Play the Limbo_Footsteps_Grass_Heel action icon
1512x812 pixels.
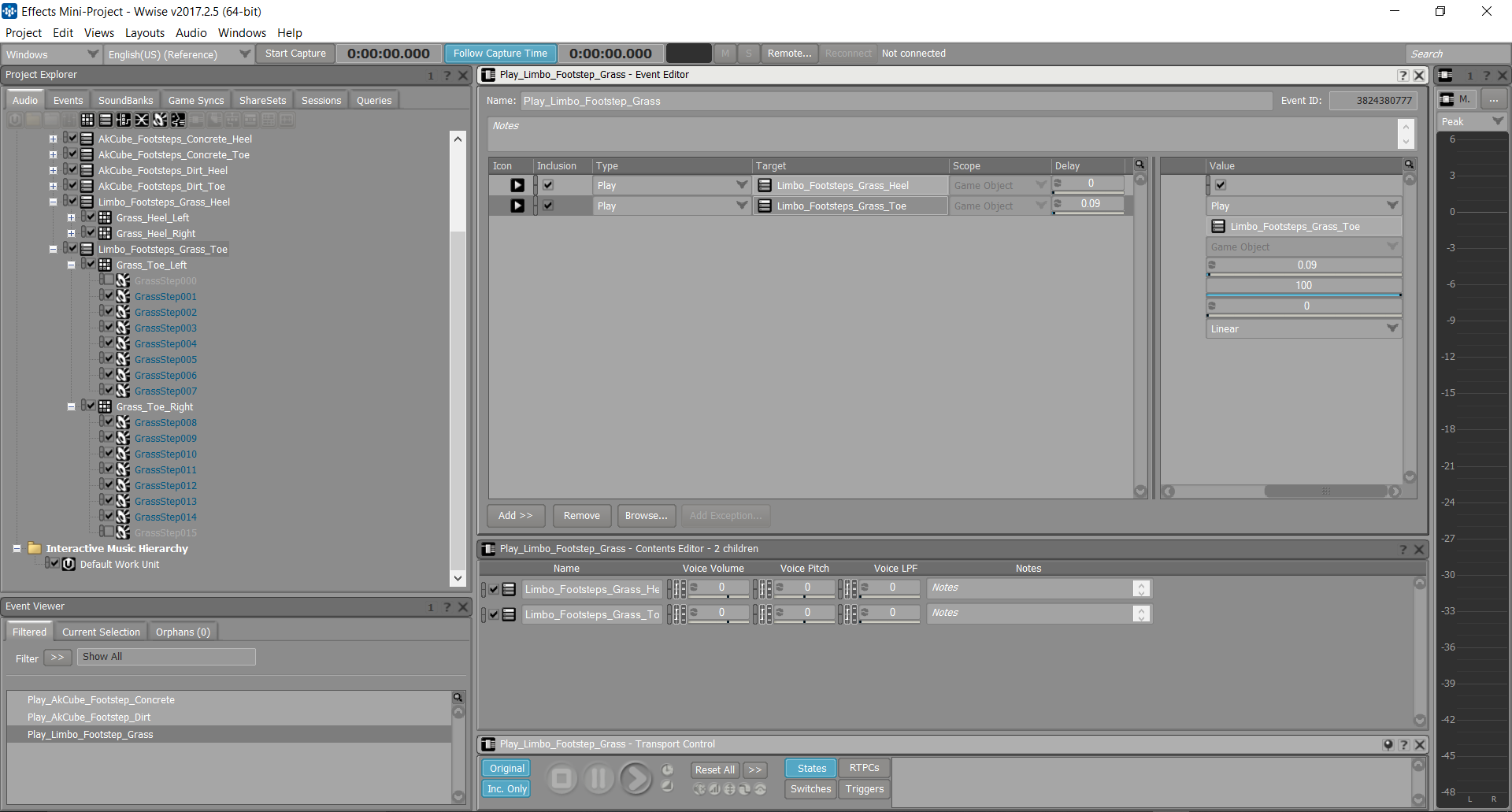(517, 185)
